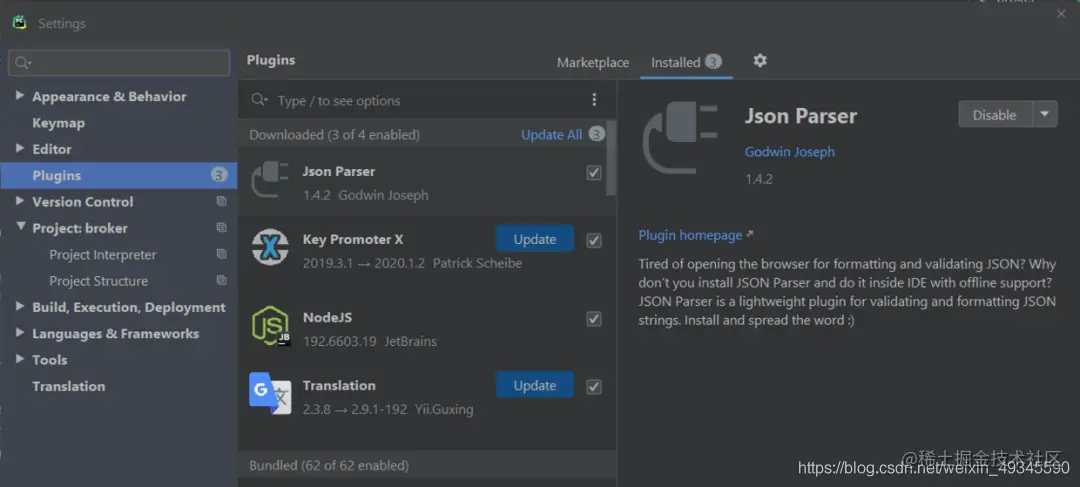Image resolution: width=1080 pixels, height=487 pixels.
Task: Click version 1.4.2 in details panel
Action: pos(758,179)
